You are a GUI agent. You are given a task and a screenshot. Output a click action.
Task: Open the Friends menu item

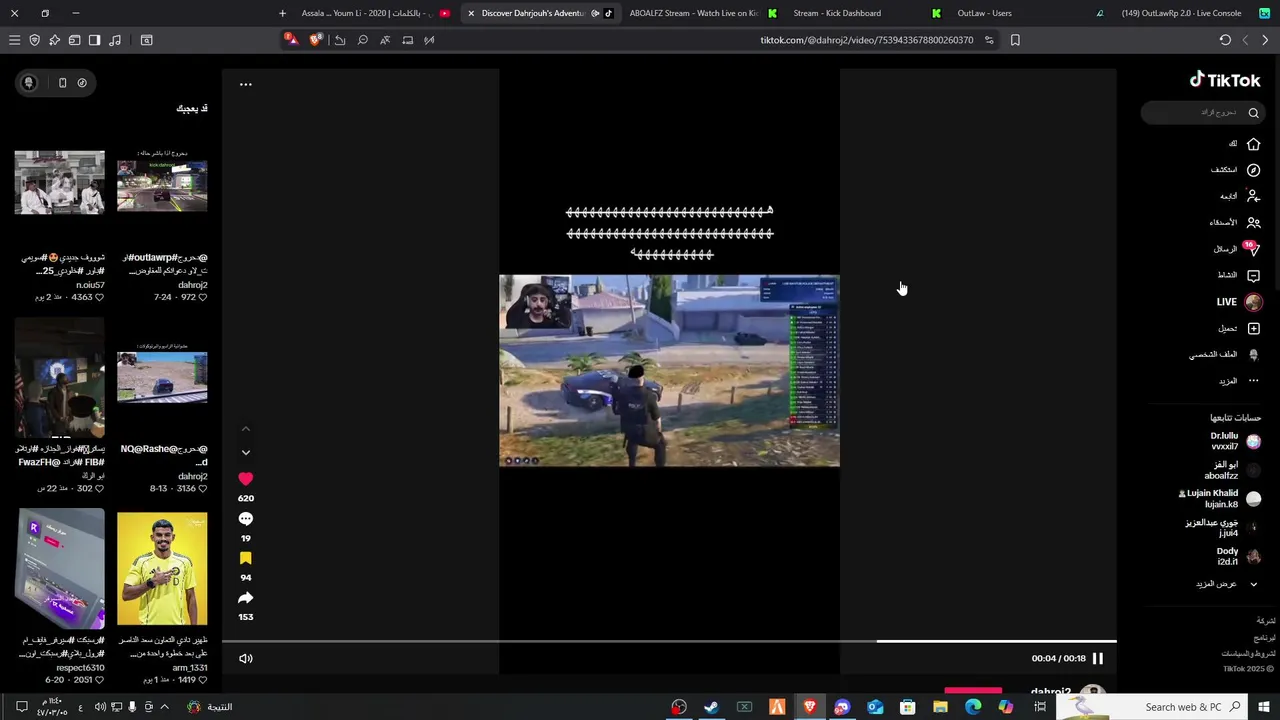pyautogui.click(x=1236, y=222)
